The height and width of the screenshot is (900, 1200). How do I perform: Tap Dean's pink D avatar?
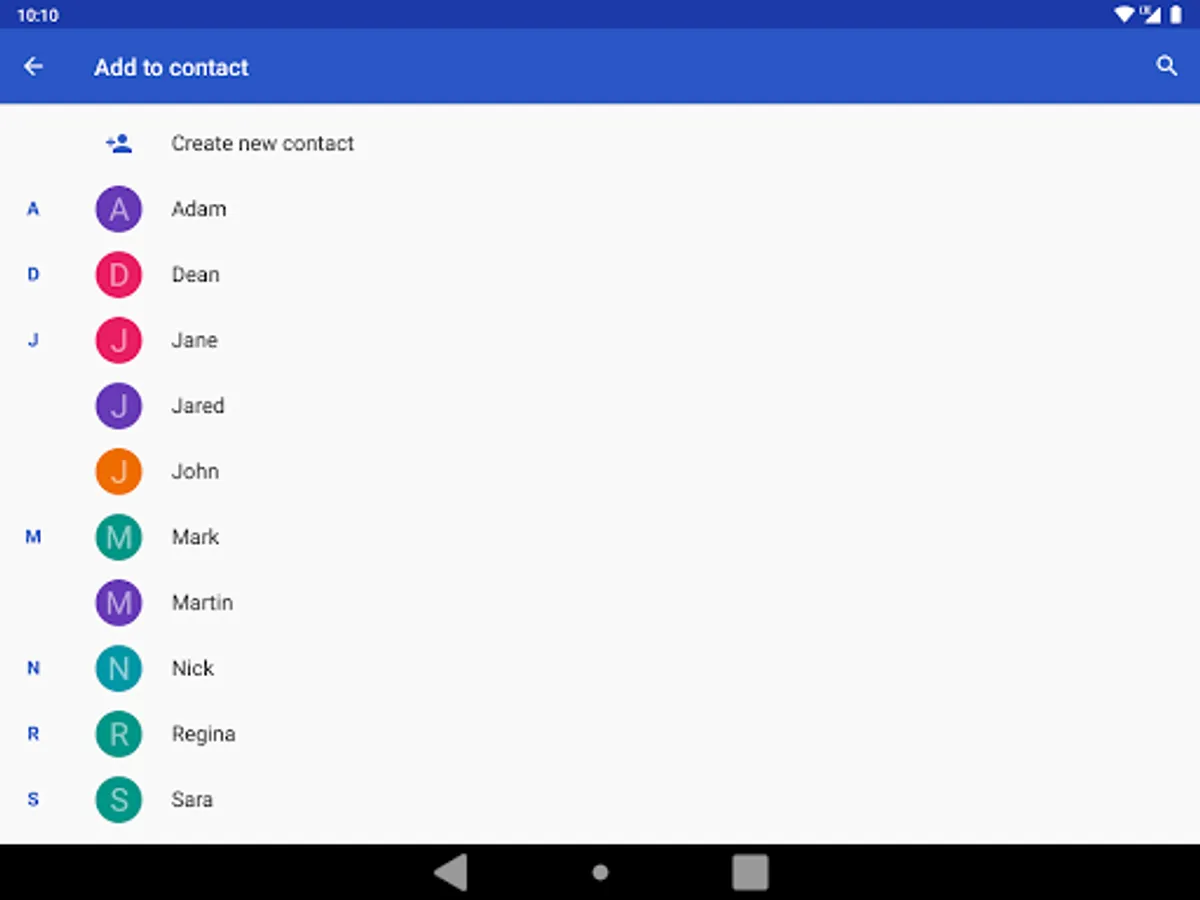coord(119,275)
